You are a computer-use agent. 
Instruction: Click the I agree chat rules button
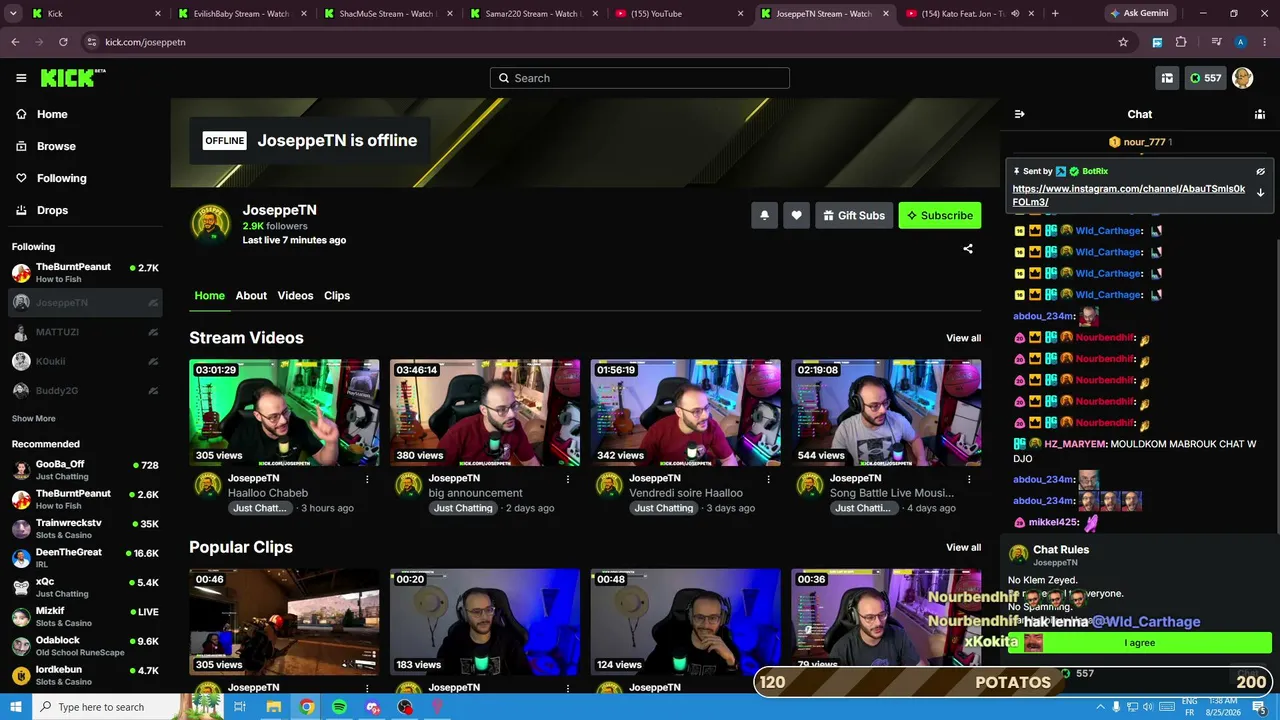(x=1140, y=643)
